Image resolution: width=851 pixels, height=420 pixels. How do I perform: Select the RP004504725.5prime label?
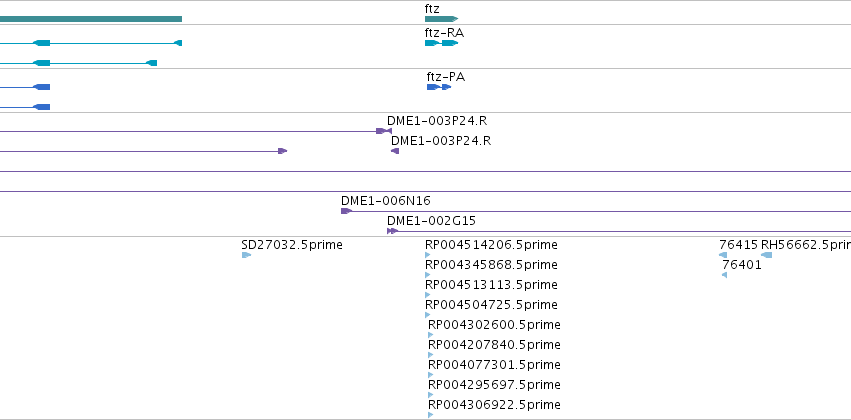click(491, 304)
